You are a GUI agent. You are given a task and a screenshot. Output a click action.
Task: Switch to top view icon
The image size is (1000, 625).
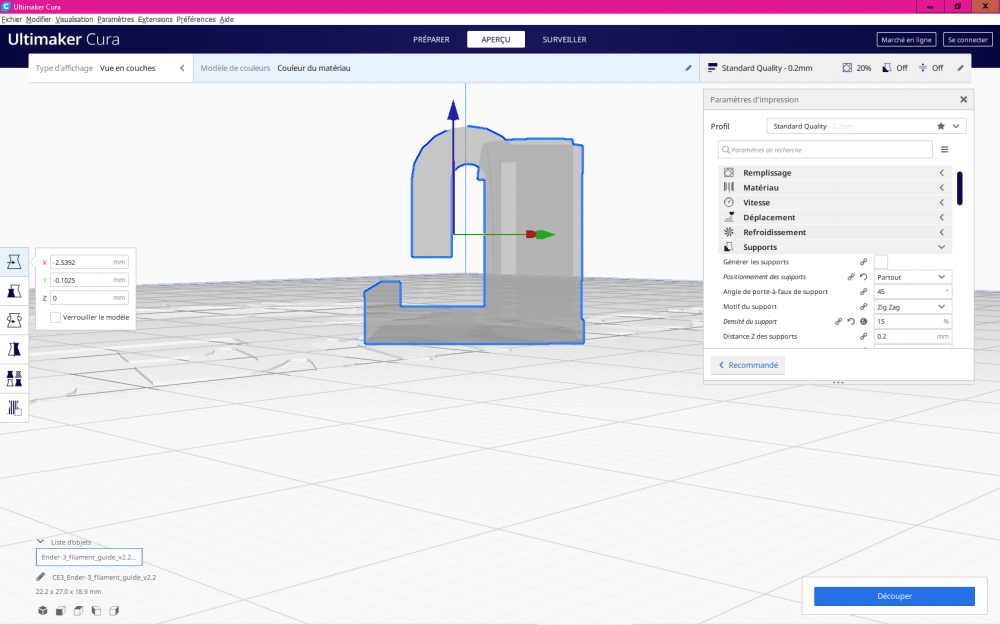coord(78,611)
